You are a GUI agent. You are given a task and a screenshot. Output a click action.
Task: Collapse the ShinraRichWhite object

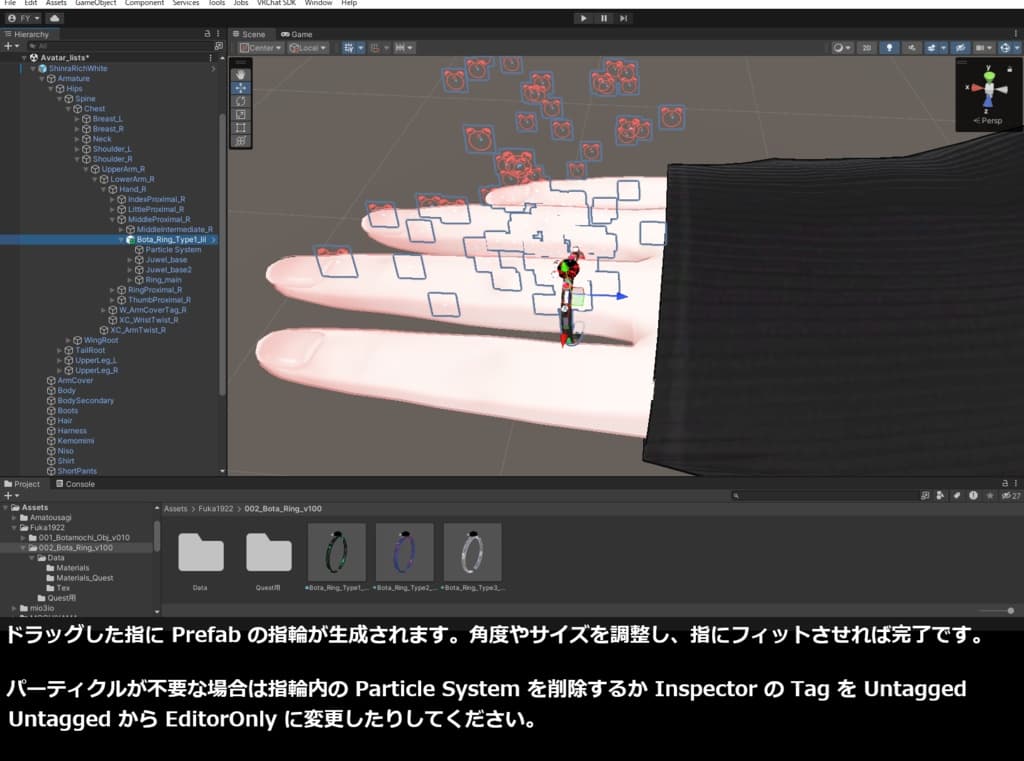33,69
